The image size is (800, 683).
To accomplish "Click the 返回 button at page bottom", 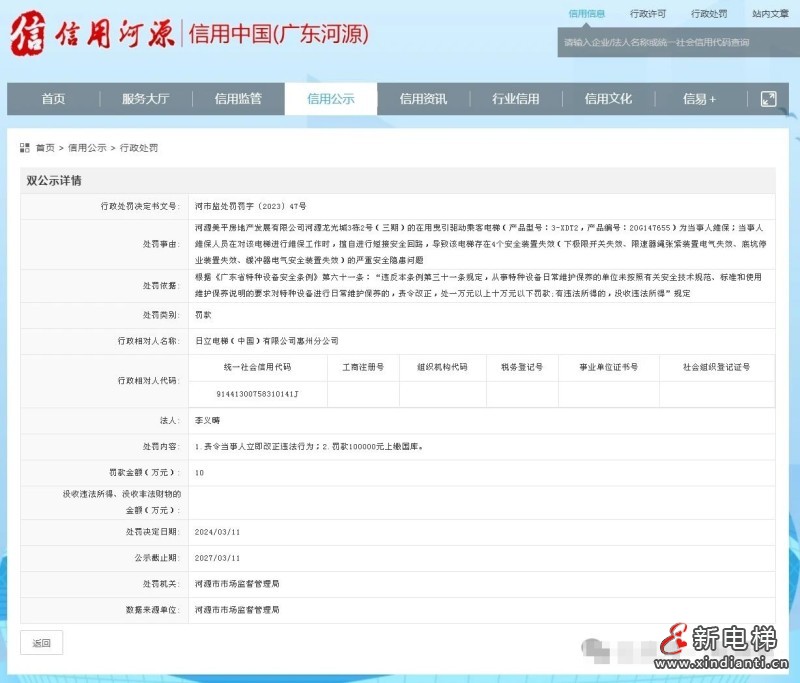I will tap(41, 643).
